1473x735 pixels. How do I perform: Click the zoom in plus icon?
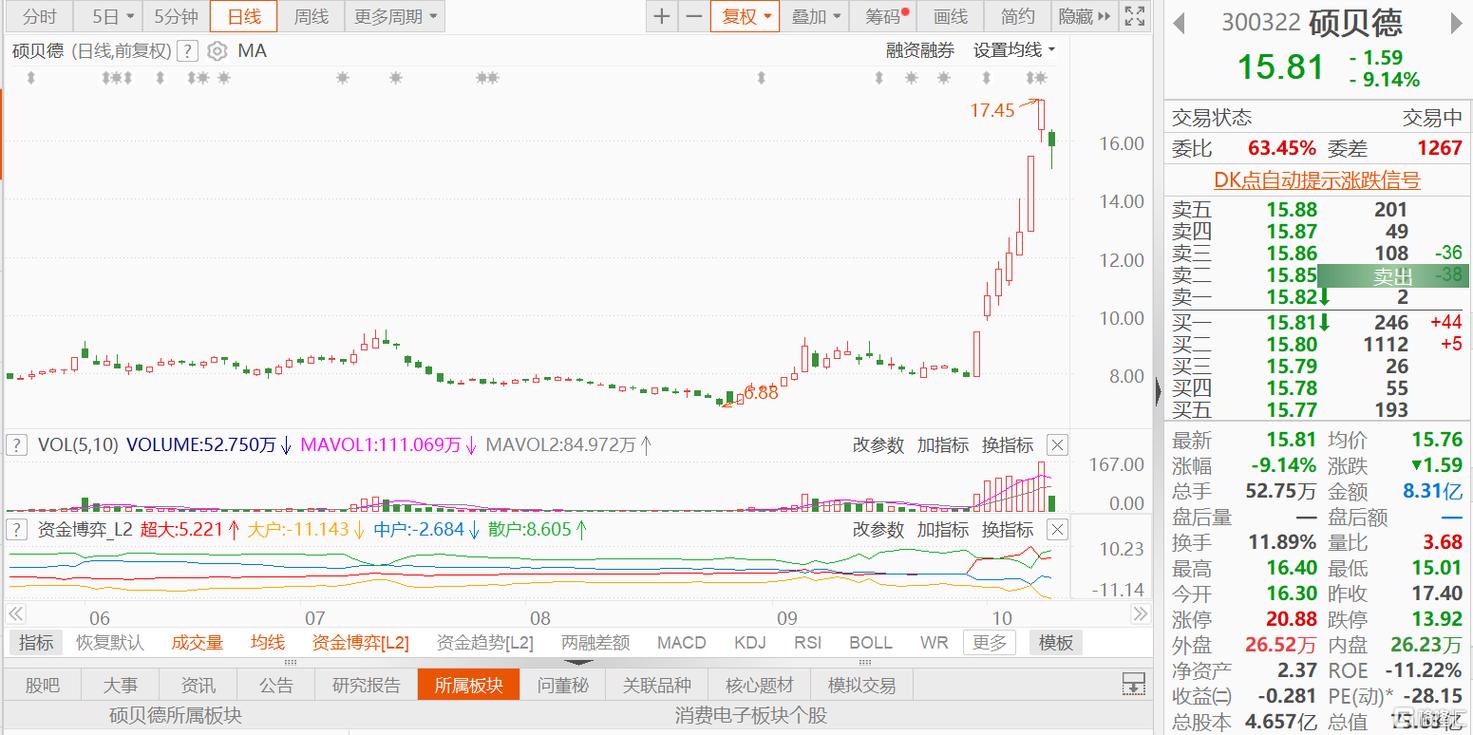(661, 16)
